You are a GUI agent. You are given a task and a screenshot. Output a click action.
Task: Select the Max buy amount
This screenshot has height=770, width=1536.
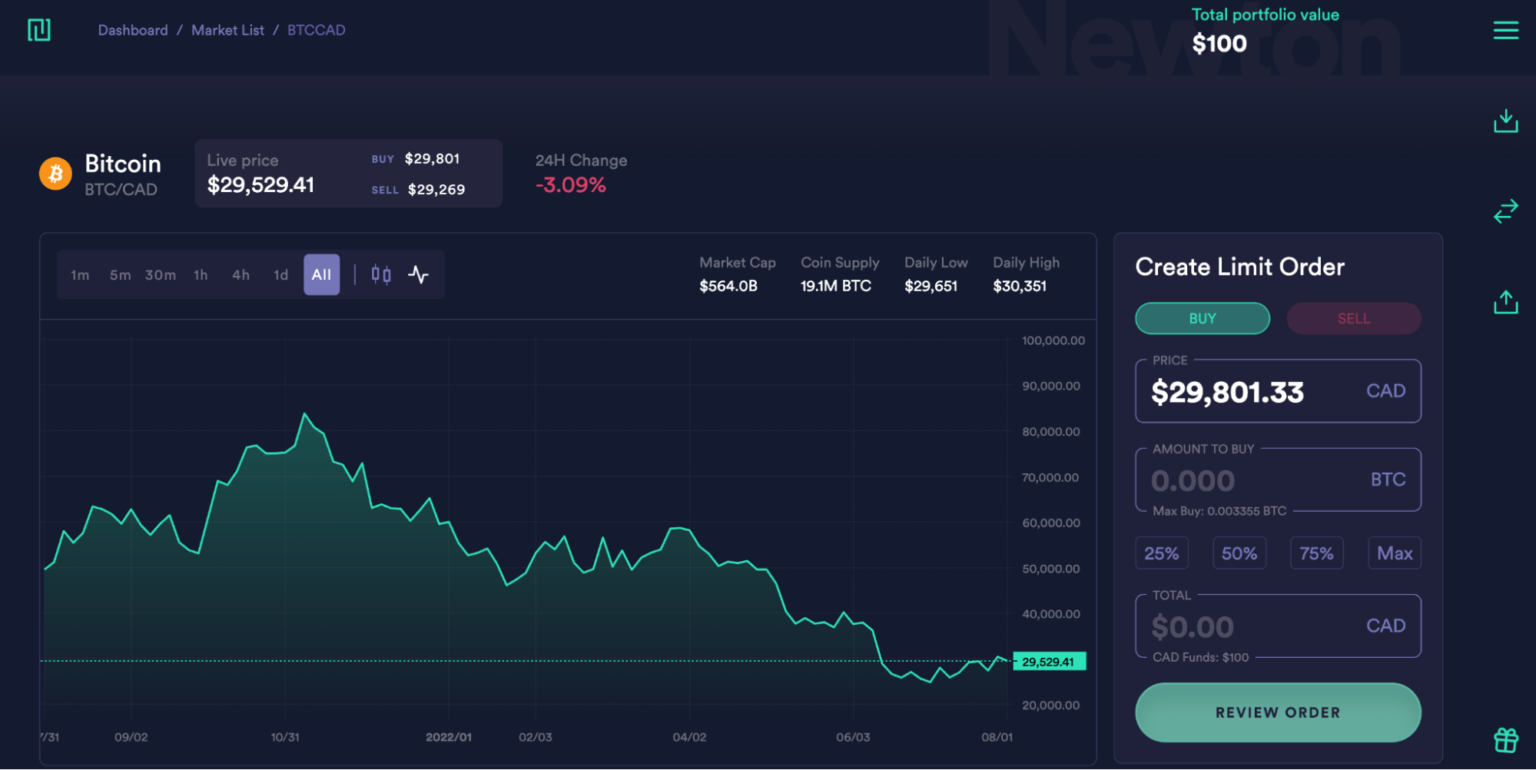pyautogui.click(x=1394, y=552)
